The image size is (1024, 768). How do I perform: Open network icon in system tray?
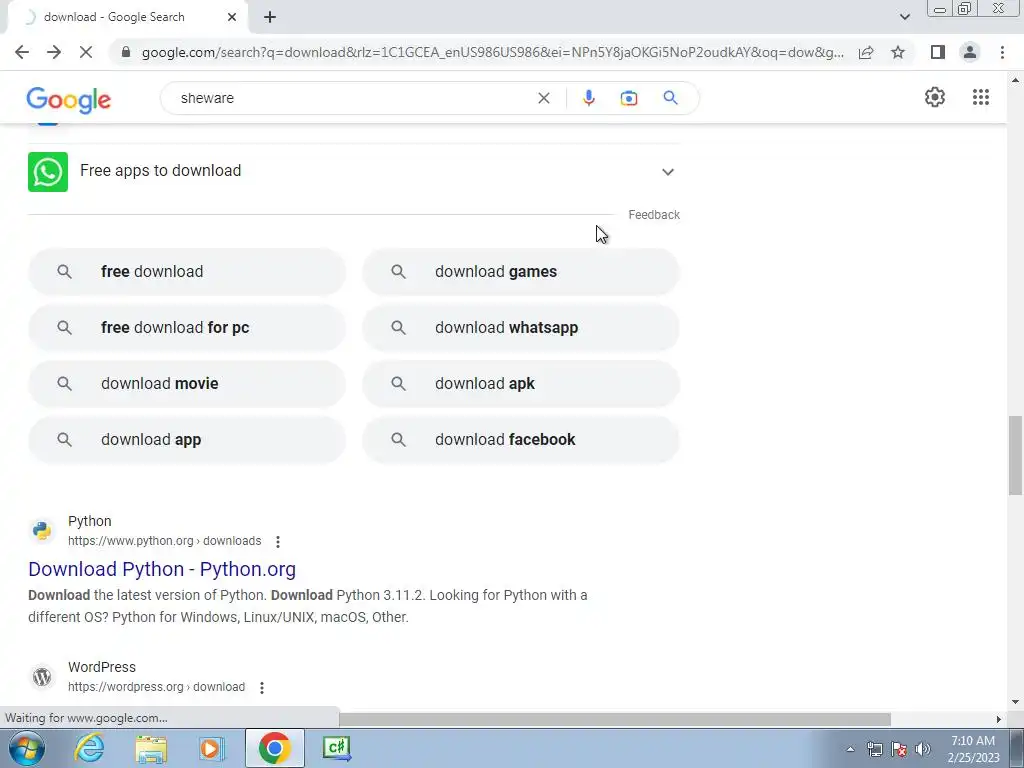pos(874,749)
